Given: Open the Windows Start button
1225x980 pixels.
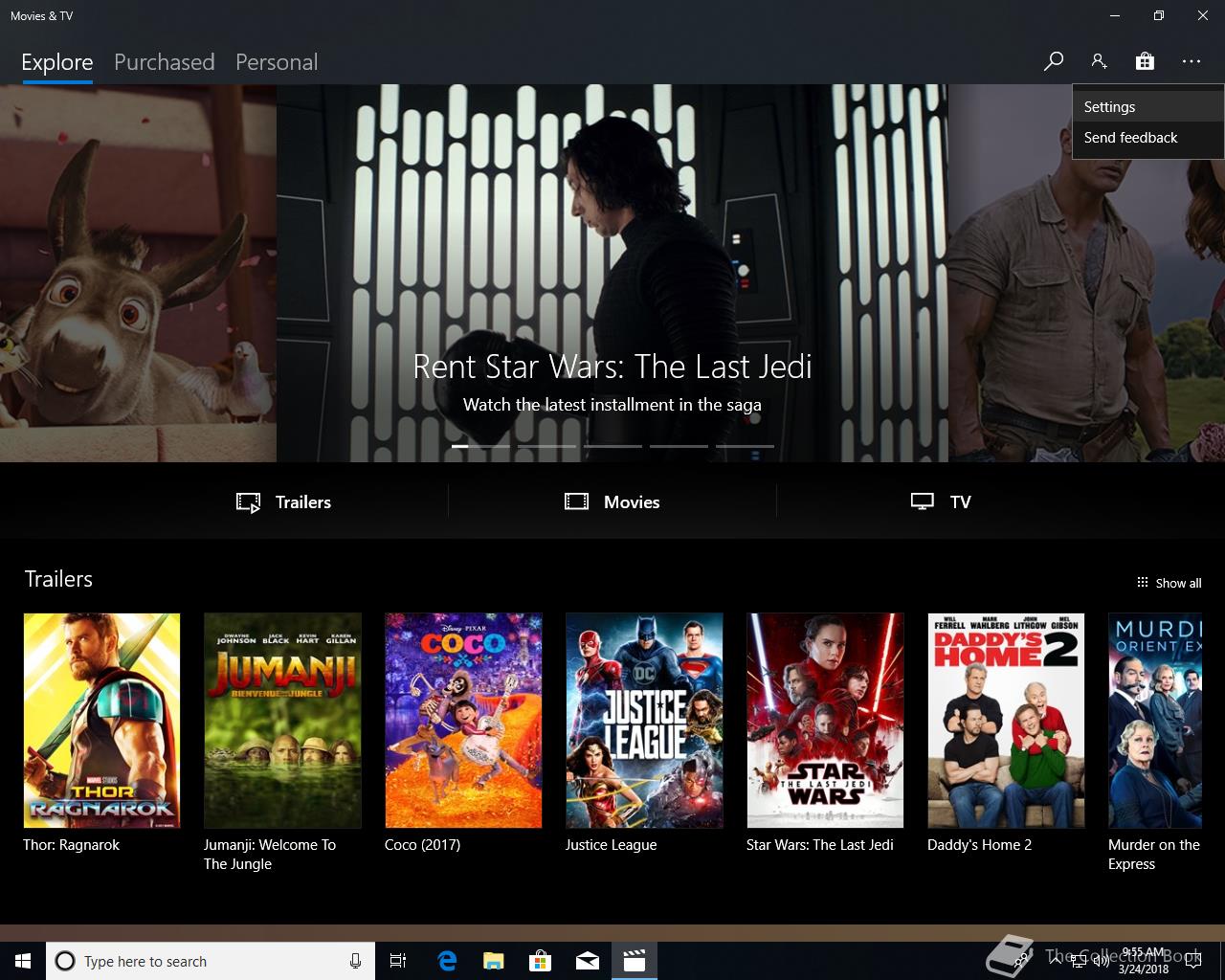Looking at the screenshot, I should [x=23, y=961].
